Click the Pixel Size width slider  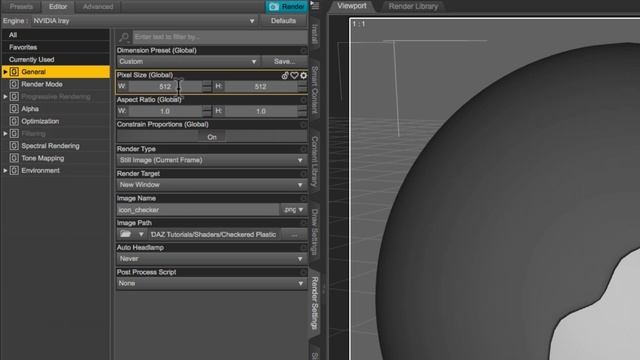(x=165, y=87)
